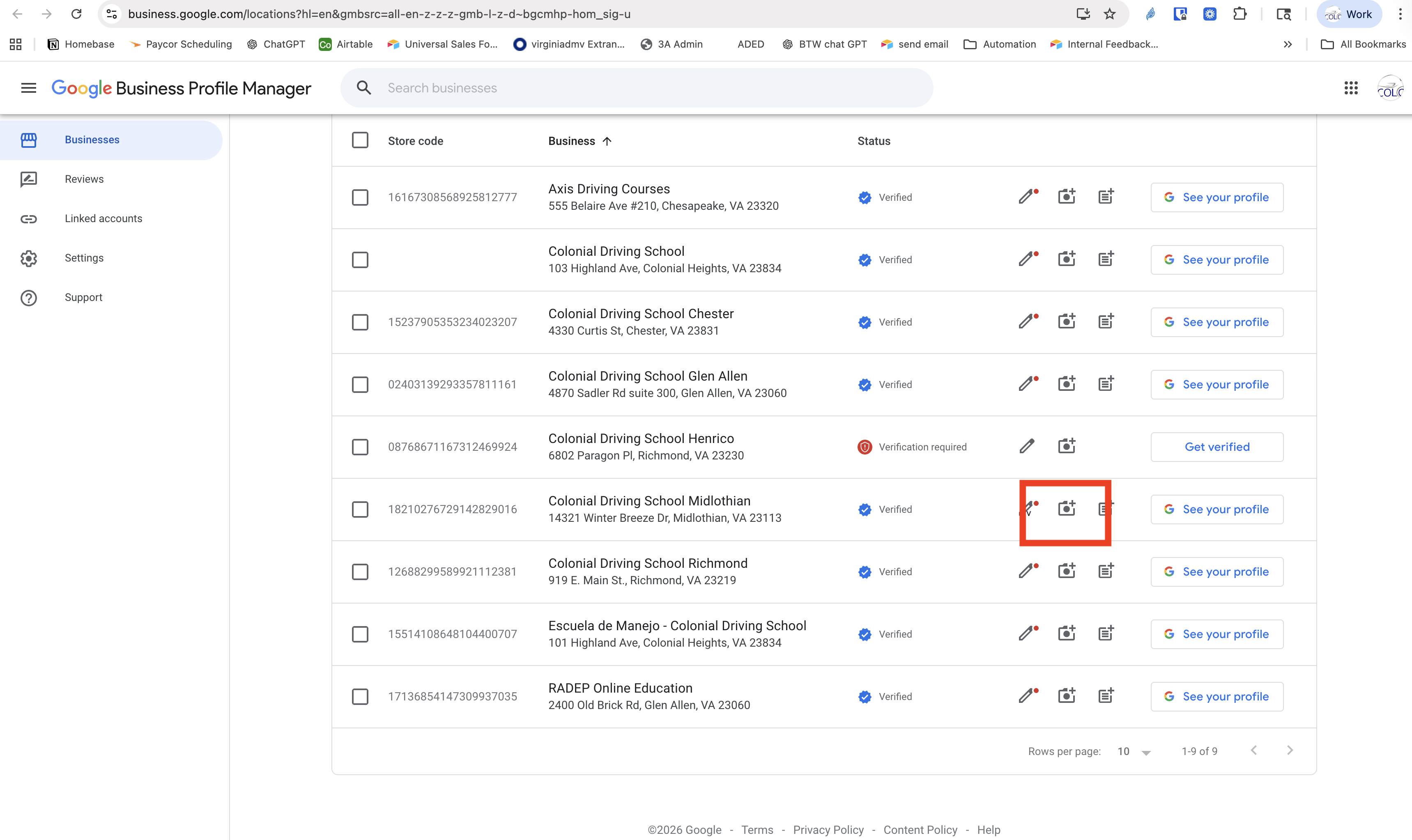Open Settings in the sidebar

pos(111,258)
